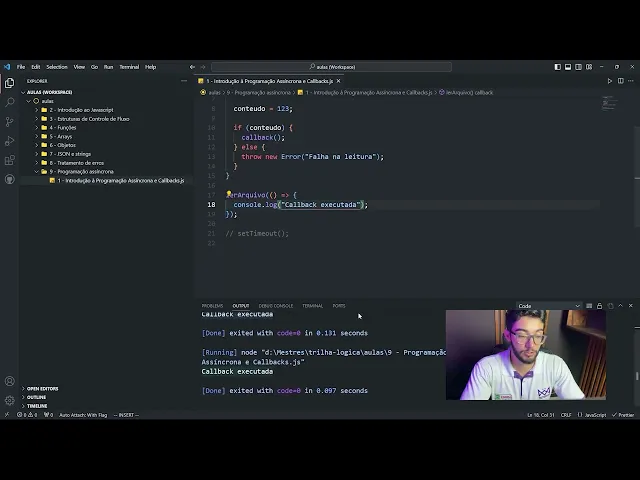This screenshot has width=640, height=480.
Task: Open Explorer Views and More Actions menu
Action: [184, 81]
